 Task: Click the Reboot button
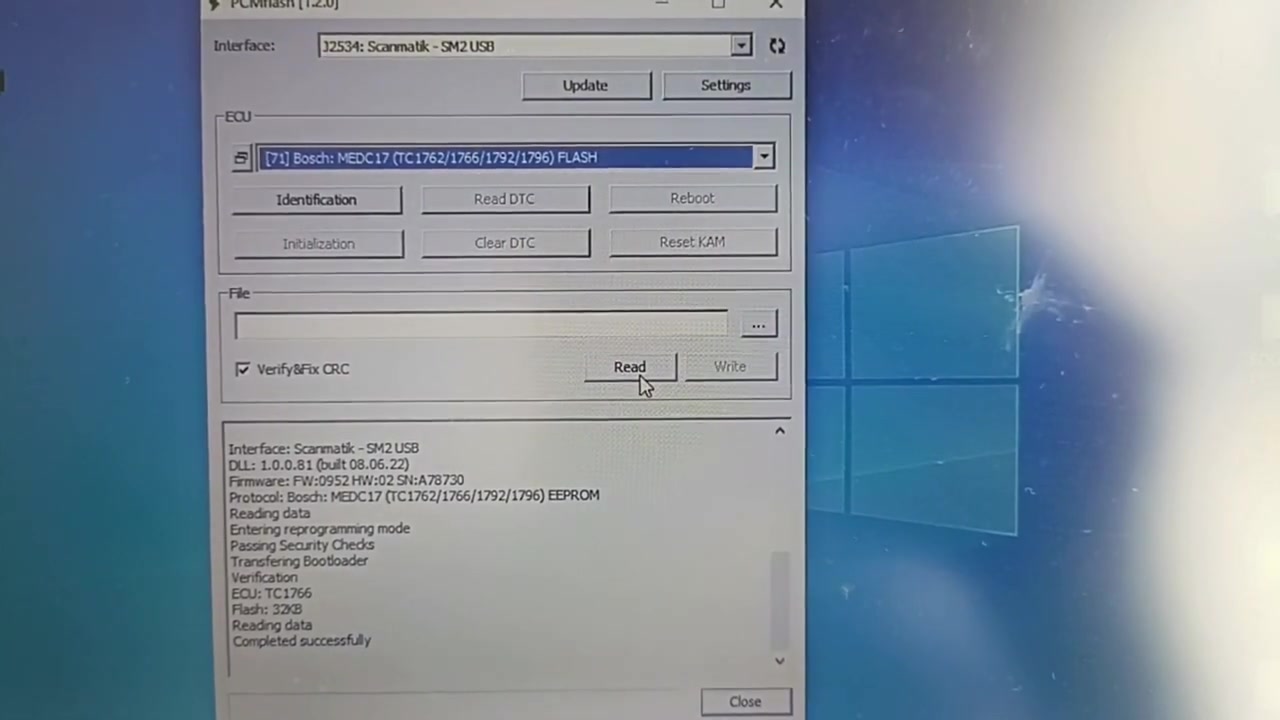click(693, 198)
